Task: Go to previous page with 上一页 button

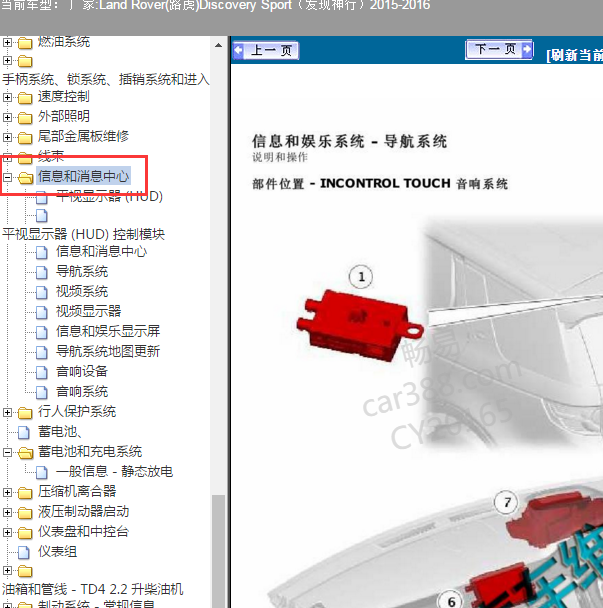Action: click(266, 50)
